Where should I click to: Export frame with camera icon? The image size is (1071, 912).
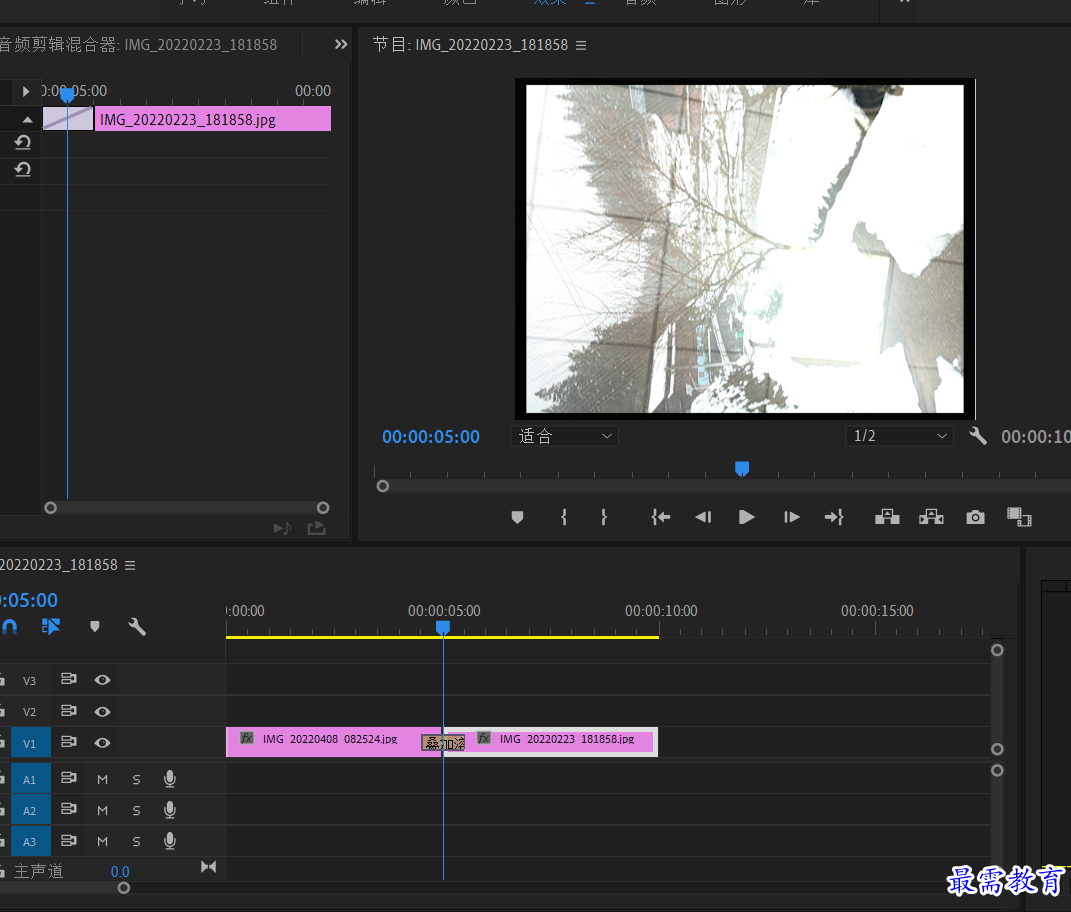pyautogui.click(x=975, y=517)
